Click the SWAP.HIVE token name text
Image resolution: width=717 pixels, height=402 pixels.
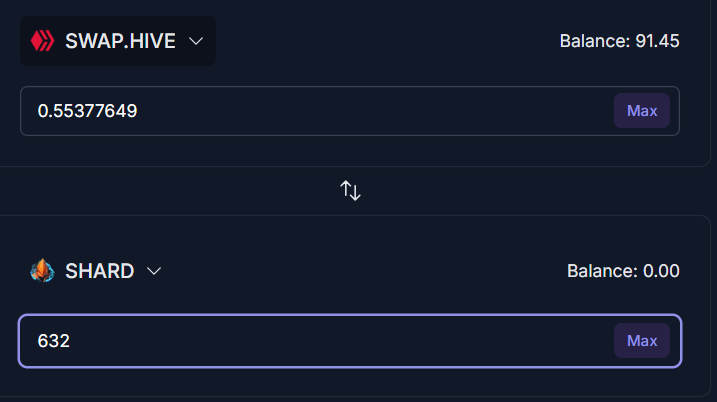(x=120, y=41)
